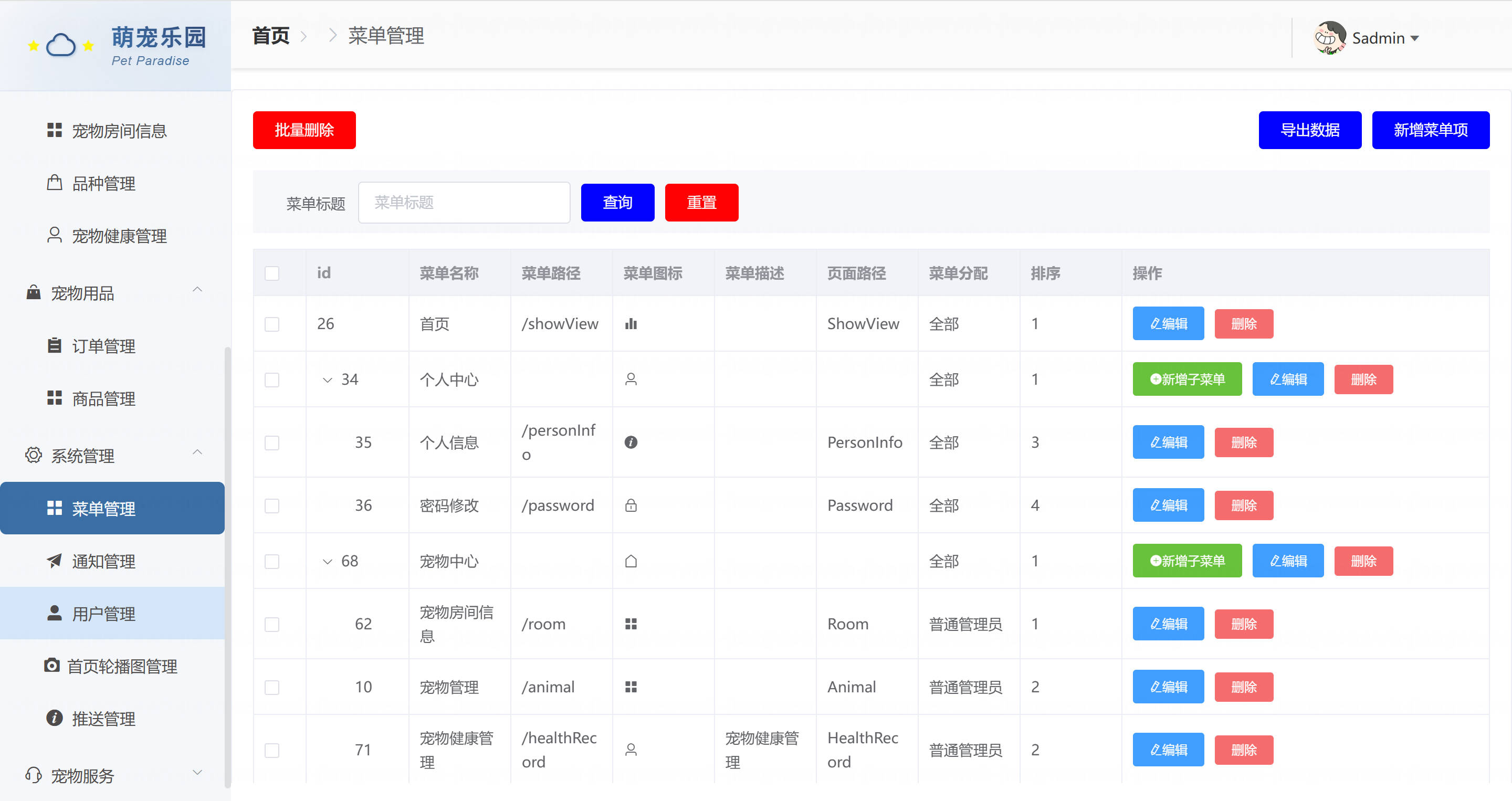Click the blue 查询 button
This screenshot has width=1512, height=801.
click(x=617, y=203)
